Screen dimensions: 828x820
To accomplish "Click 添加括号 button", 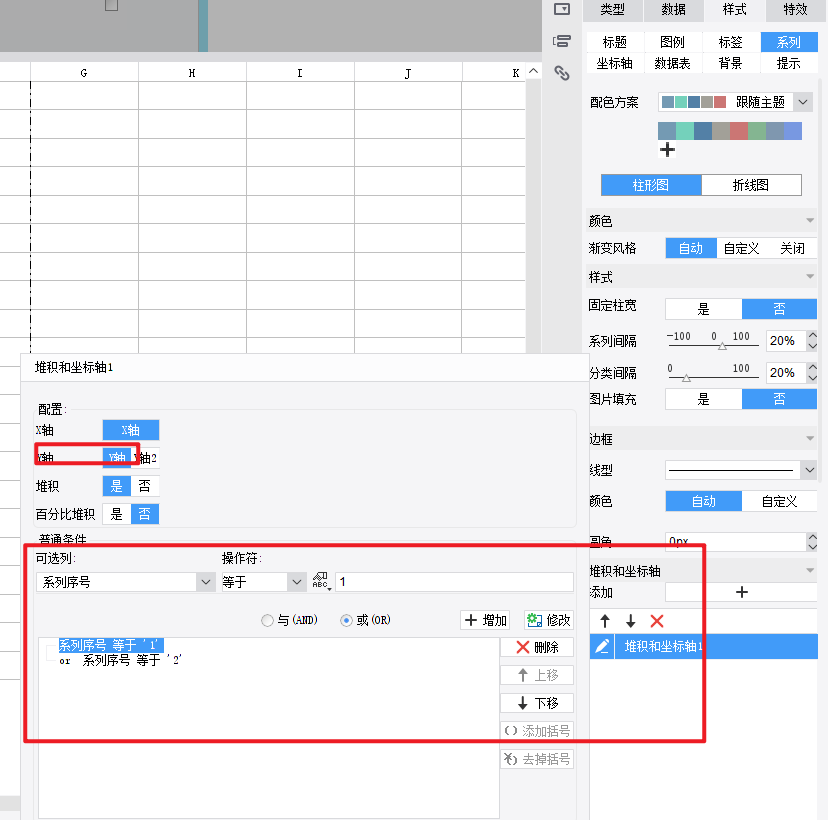I will pyautogui.click(x=537, y=731).
